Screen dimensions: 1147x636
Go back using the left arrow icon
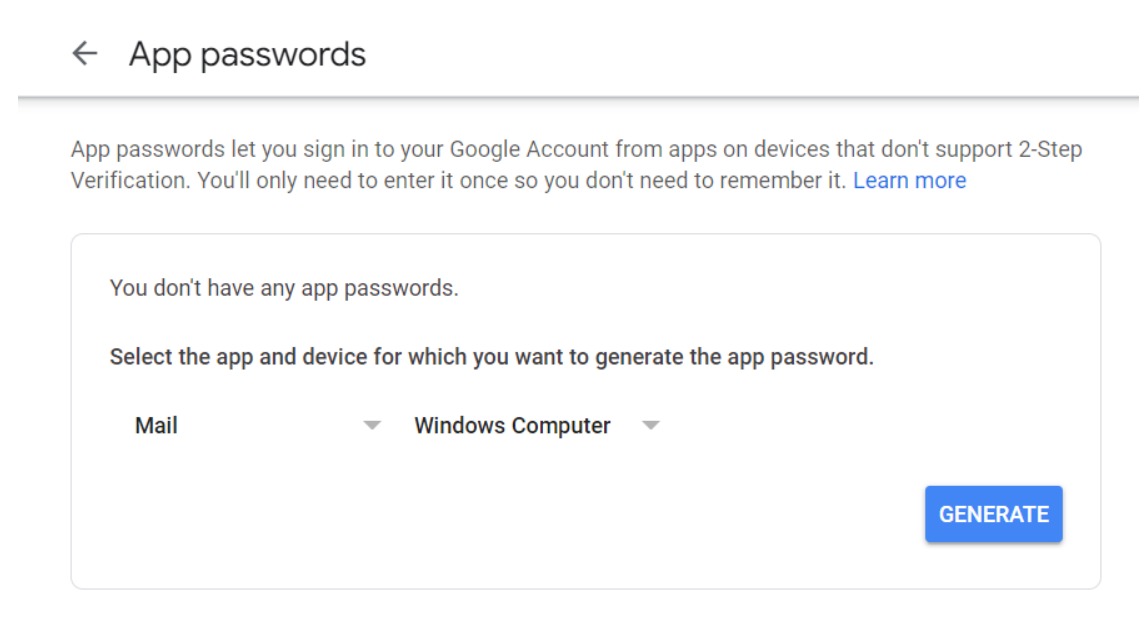point(85,53)
